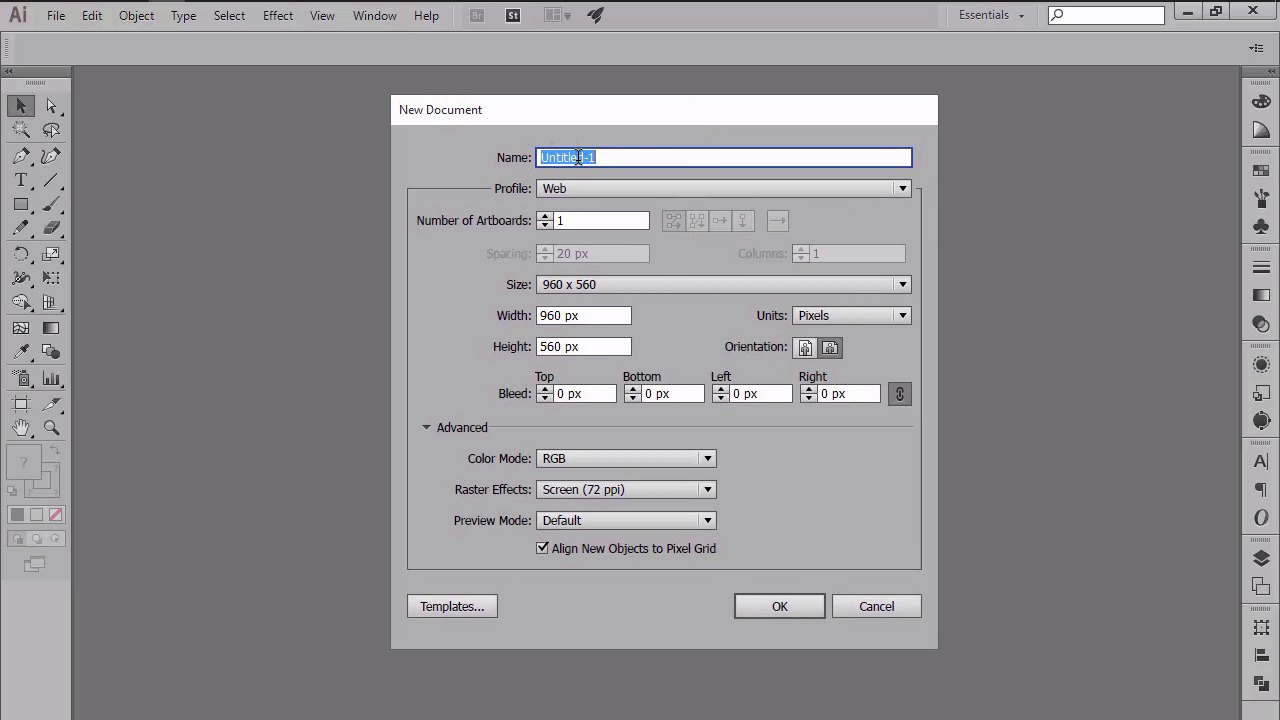Image resolution: width=1280 pixels, height=720 pixels.
Task: Pick the Type tool
Action: (21, 180)
